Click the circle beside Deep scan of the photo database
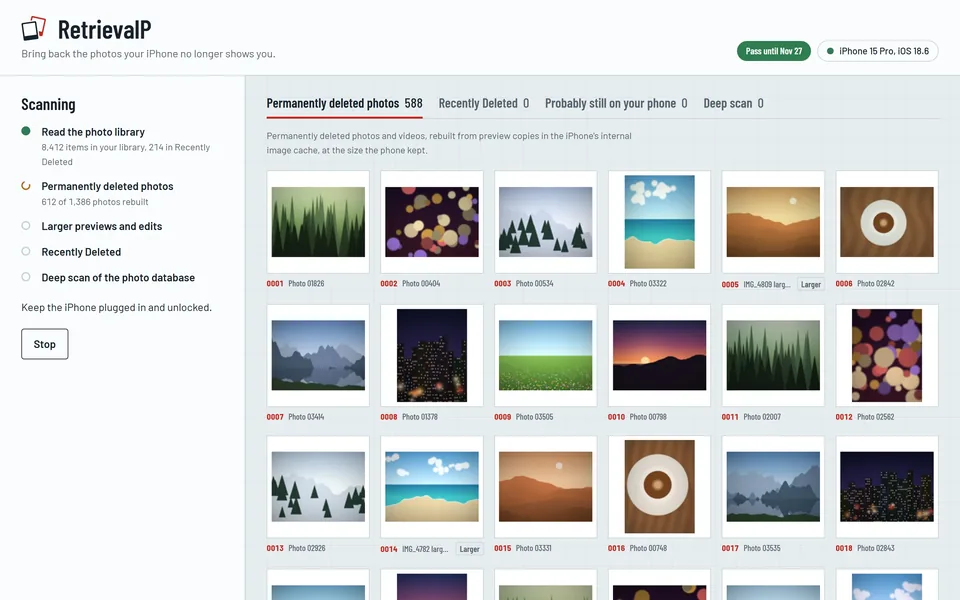Image resolution: width=960 pixels, height=600 pixels. click(26, 277)
